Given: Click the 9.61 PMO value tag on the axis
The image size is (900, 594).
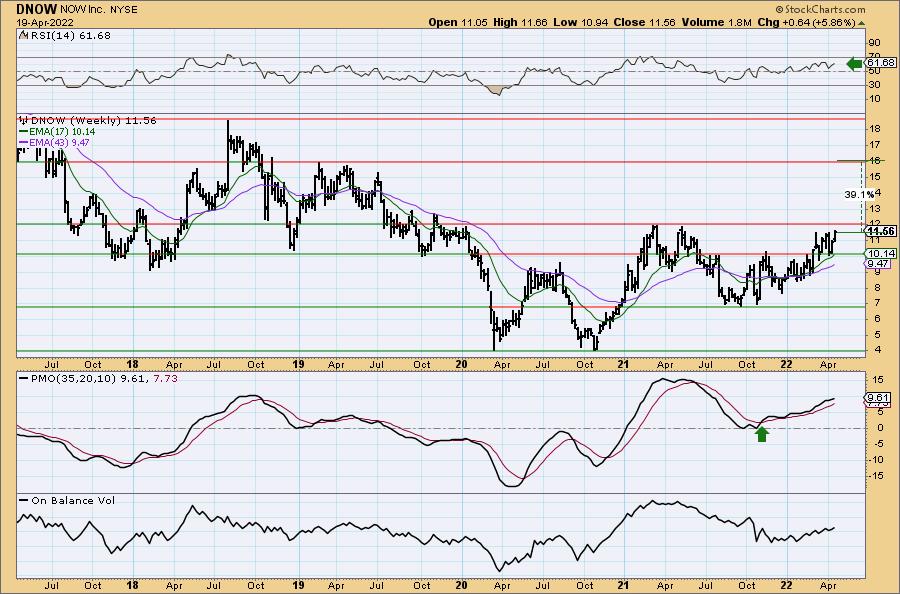Looking at the screenshot, I should (x=879, y=398).
